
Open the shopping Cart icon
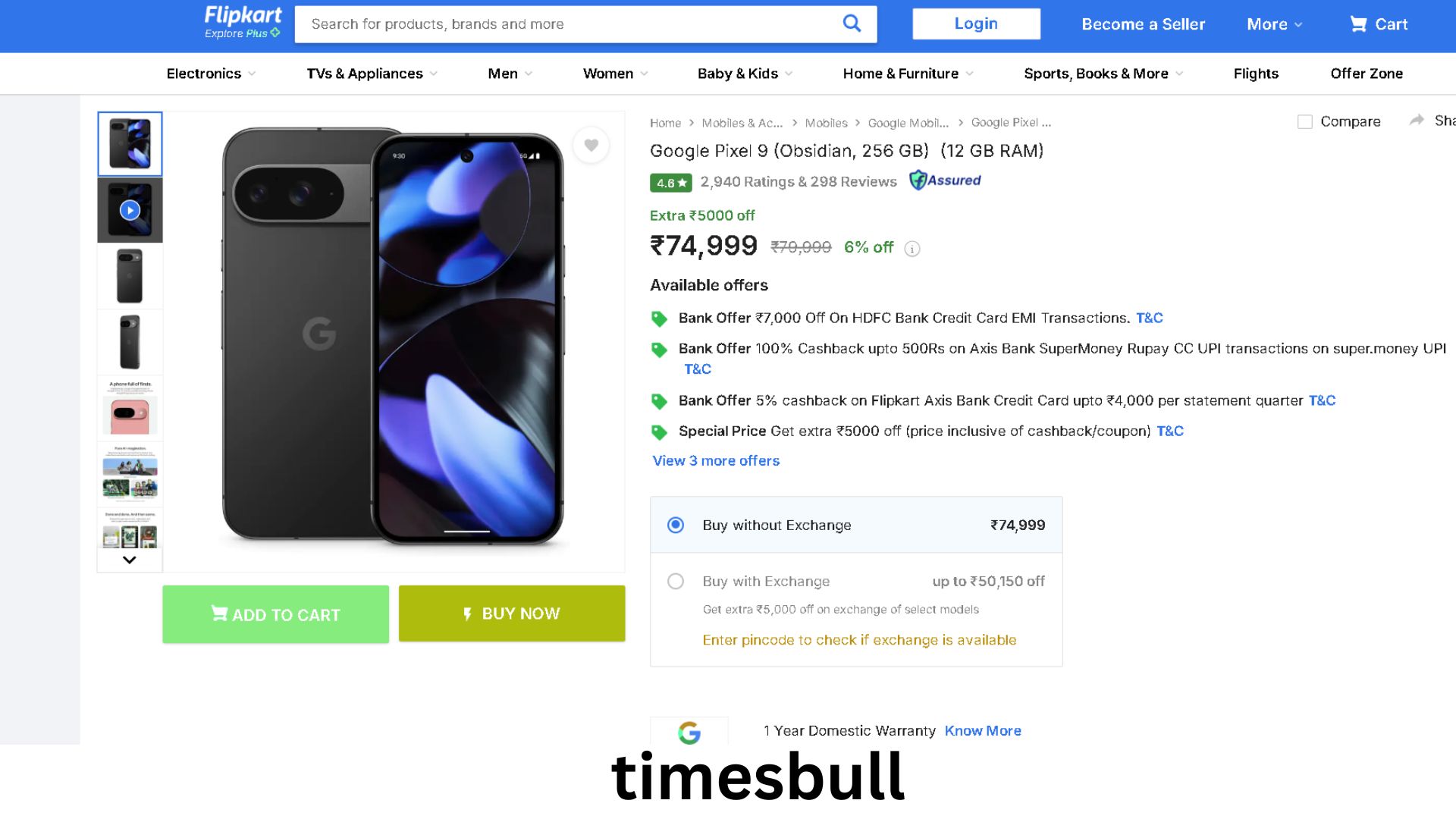[x=1357, y=24]
